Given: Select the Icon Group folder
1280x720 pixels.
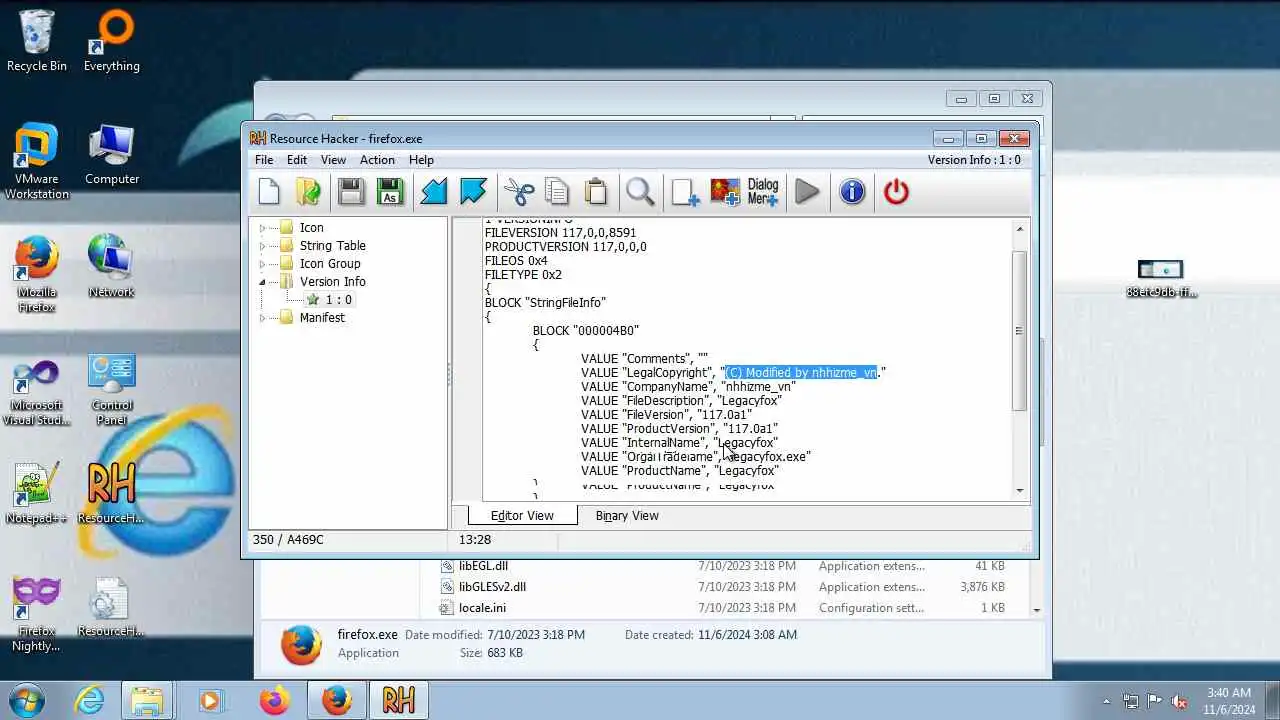Looking at the screenshot, I should [x=320, y=264].
